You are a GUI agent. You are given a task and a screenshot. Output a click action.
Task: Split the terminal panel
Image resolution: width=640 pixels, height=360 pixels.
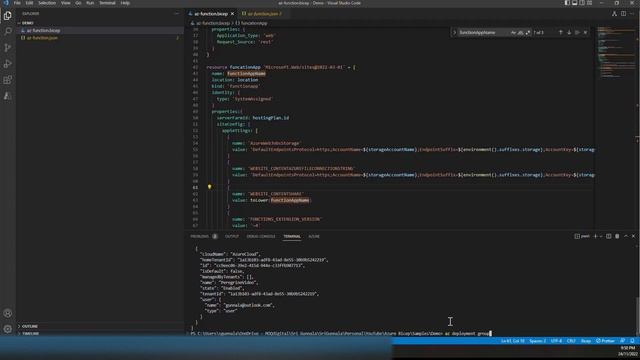coord(609,236)
